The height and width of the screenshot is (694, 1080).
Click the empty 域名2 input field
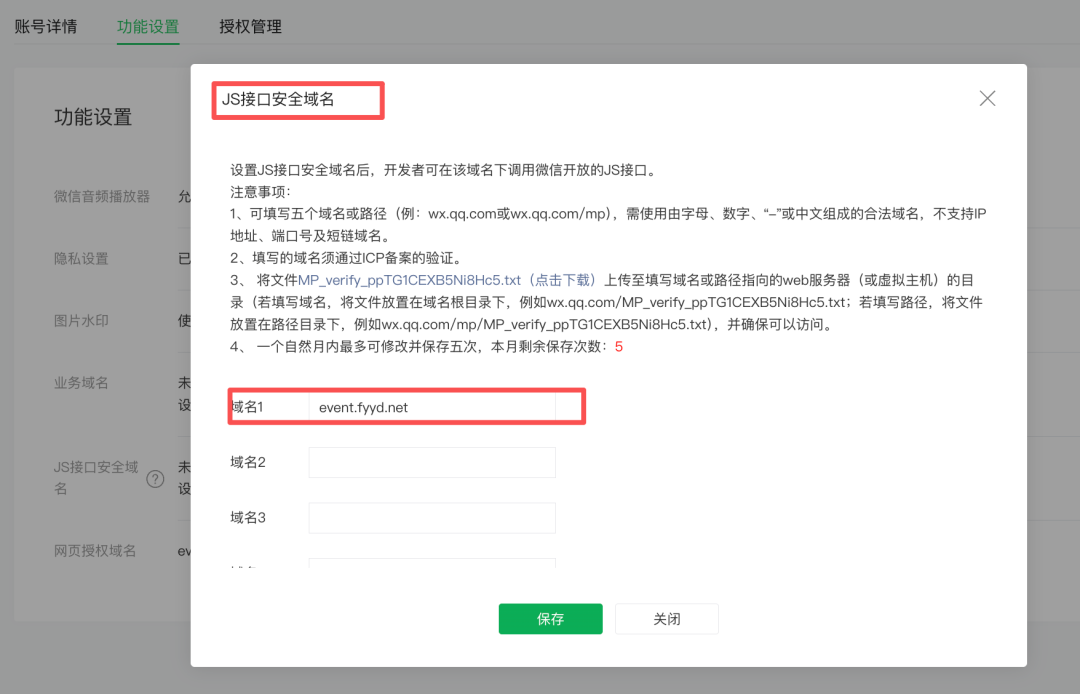point(432,463)
